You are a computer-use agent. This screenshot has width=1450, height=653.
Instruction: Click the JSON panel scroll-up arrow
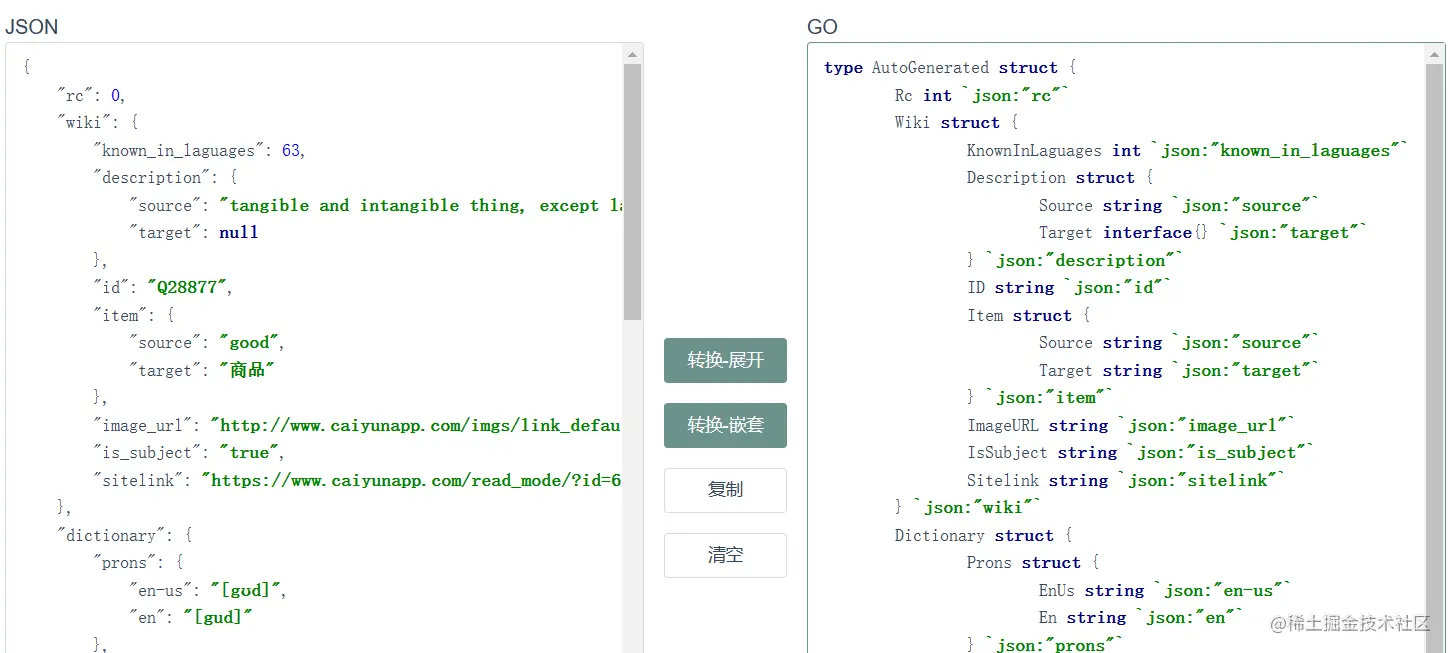[632, 54]
